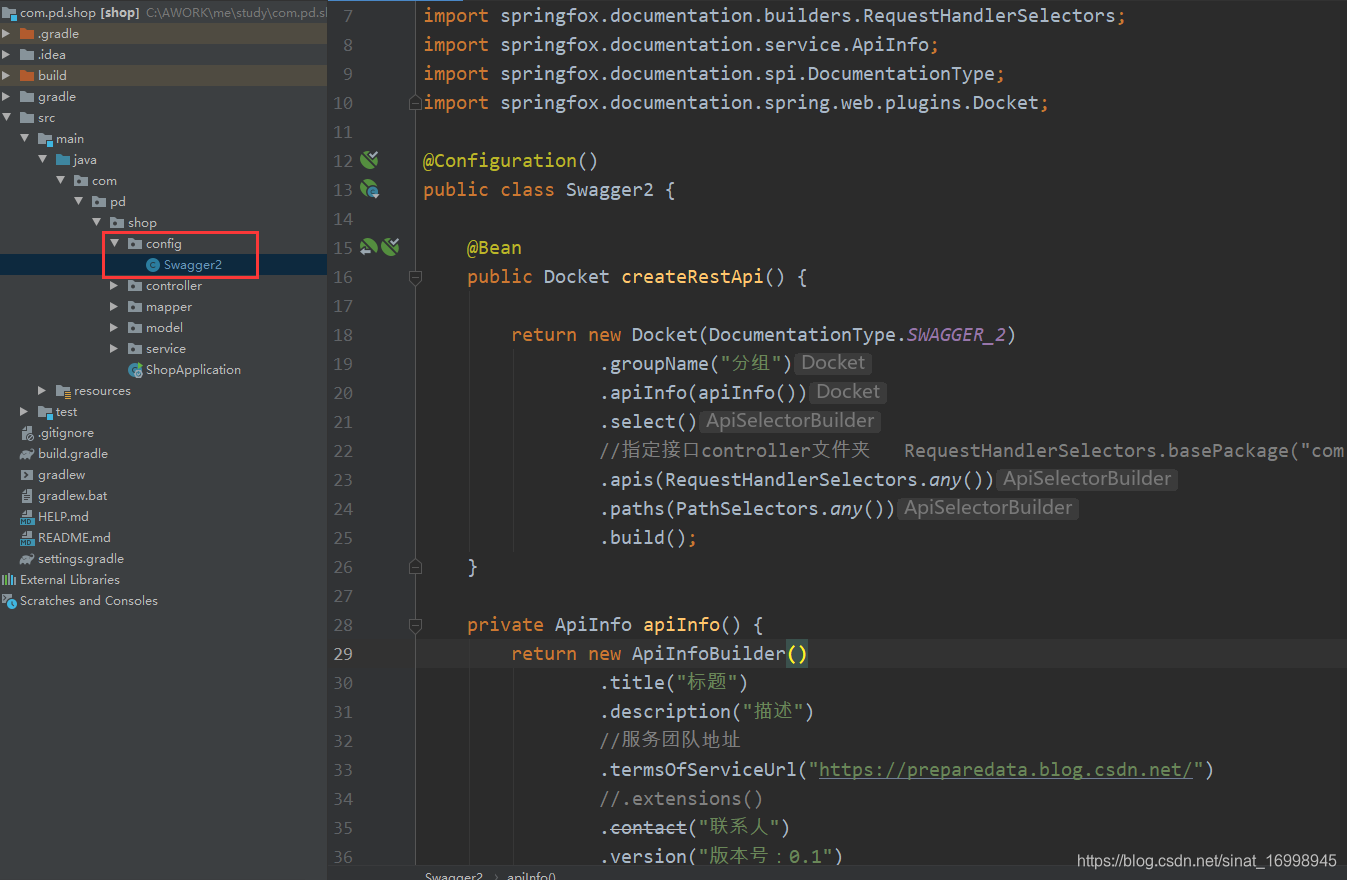Image resolution: width=1347 pixels, height=880 pixels.
Task: Click the HELP.md markdown file icon
Action: point(27,517)
